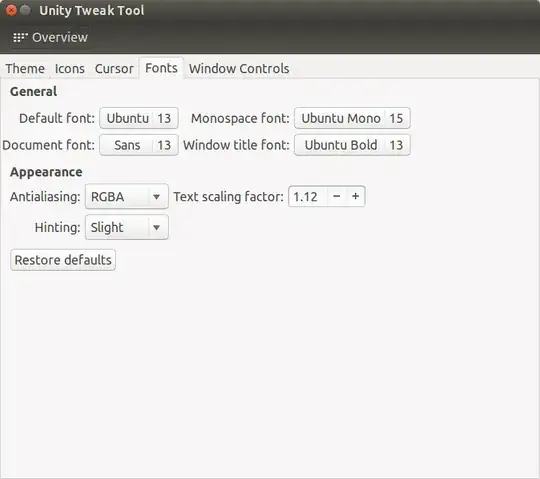Click the Document font label
This screenshot has height=479, width=540.
(x=48, y=145)
